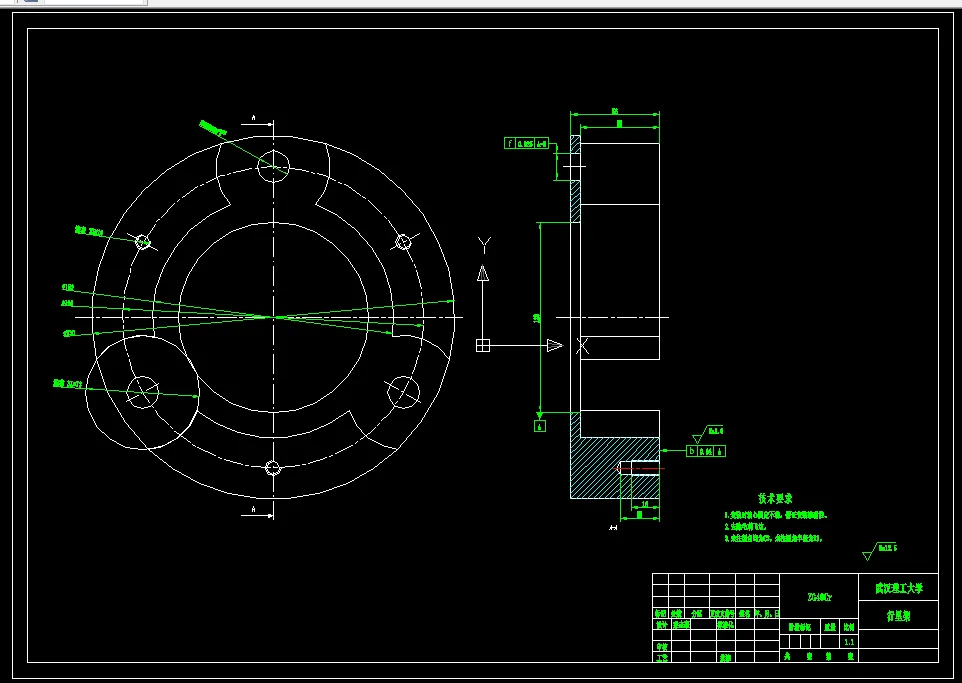Click the runout tolerance frame referencing A-B

point(526,144)
